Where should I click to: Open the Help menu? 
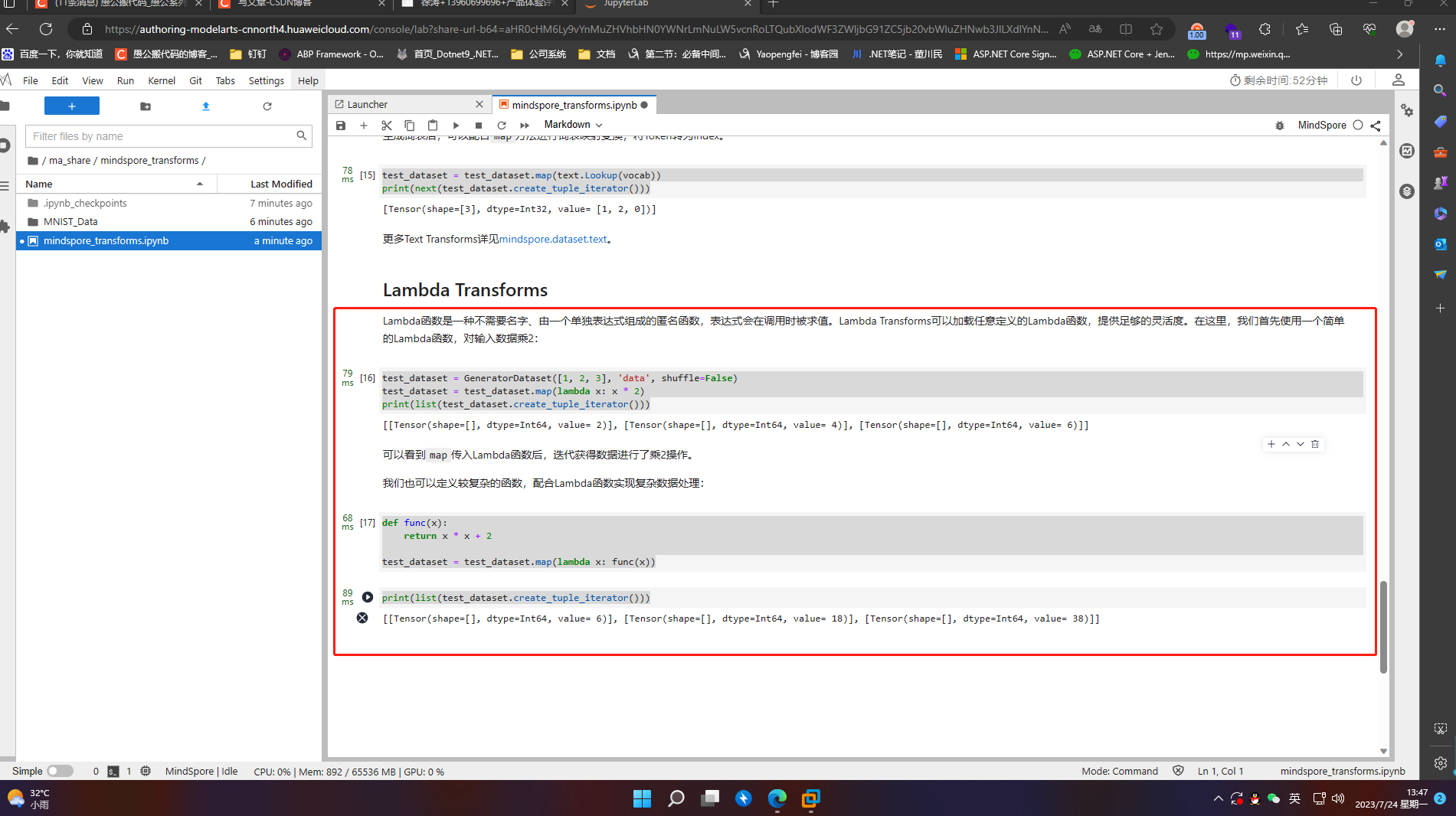(x=308, y=80)
